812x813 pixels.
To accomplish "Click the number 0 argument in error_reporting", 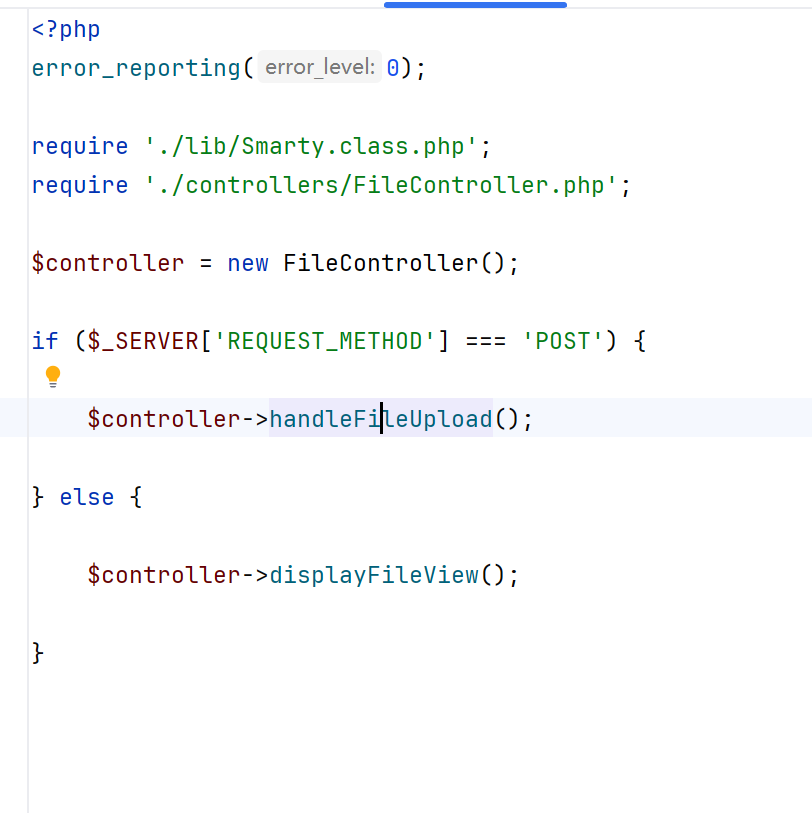I will (x=393, y=68).
